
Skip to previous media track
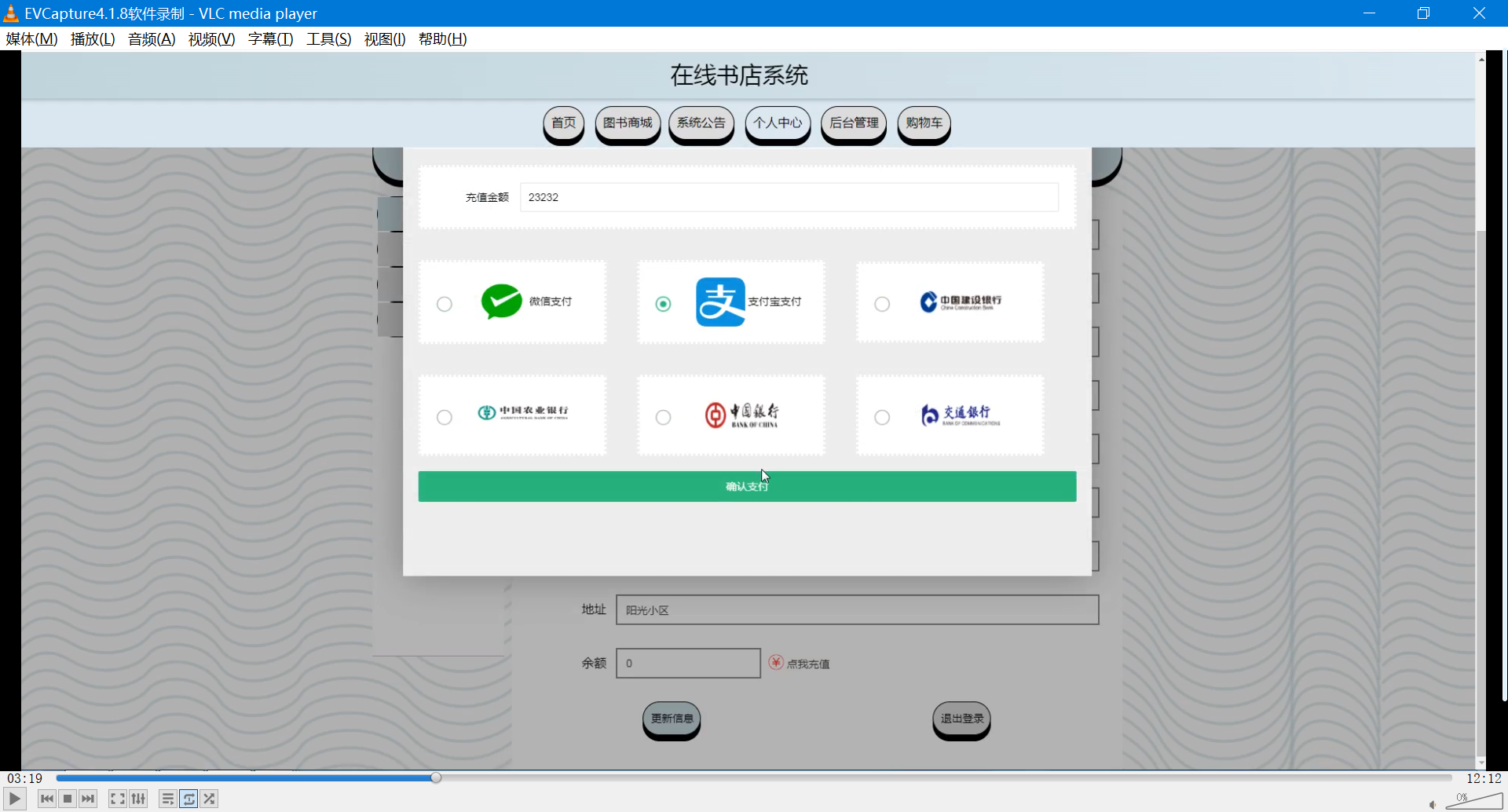[x=47, y=799]
